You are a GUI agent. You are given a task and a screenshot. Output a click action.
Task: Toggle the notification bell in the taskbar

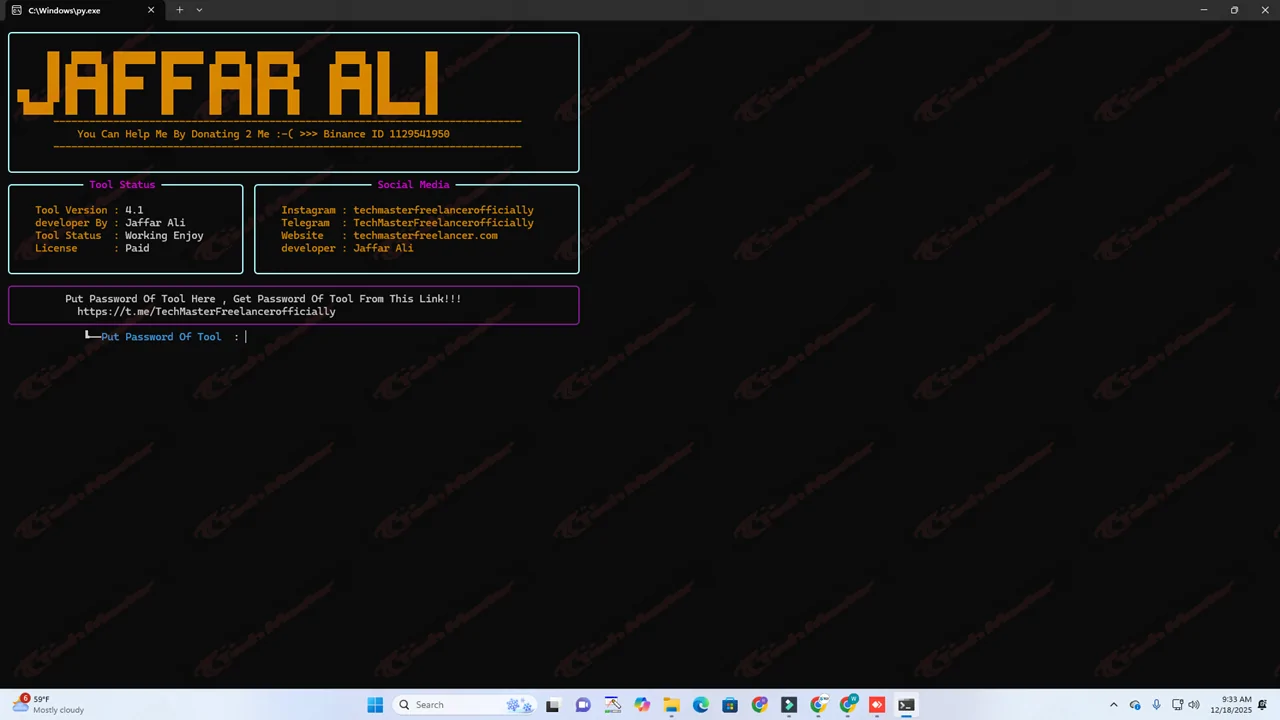1264,705
